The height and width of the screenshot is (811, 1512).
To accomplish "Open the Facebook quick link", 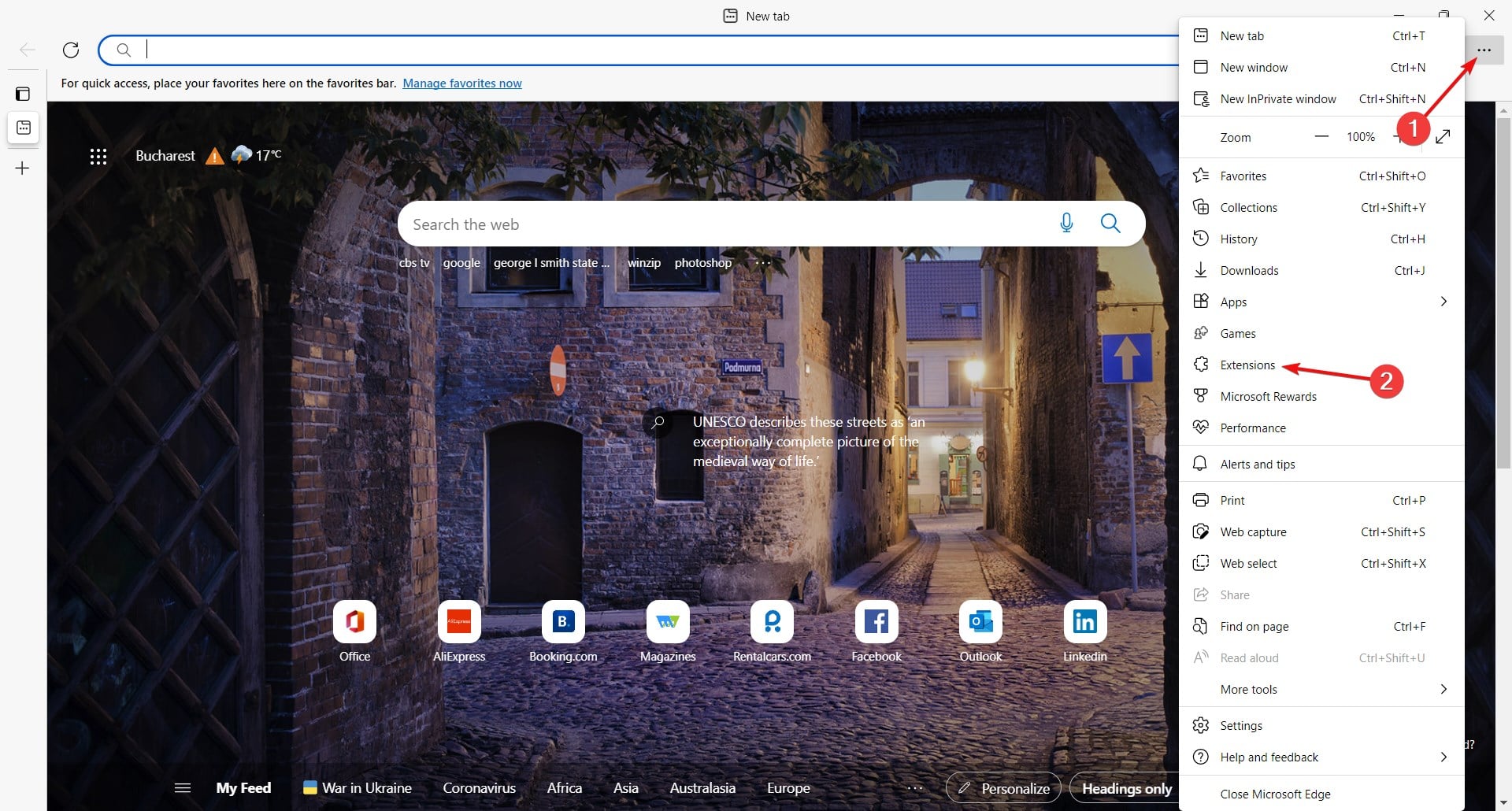I will pyautogui.click(x=876, y=631).
